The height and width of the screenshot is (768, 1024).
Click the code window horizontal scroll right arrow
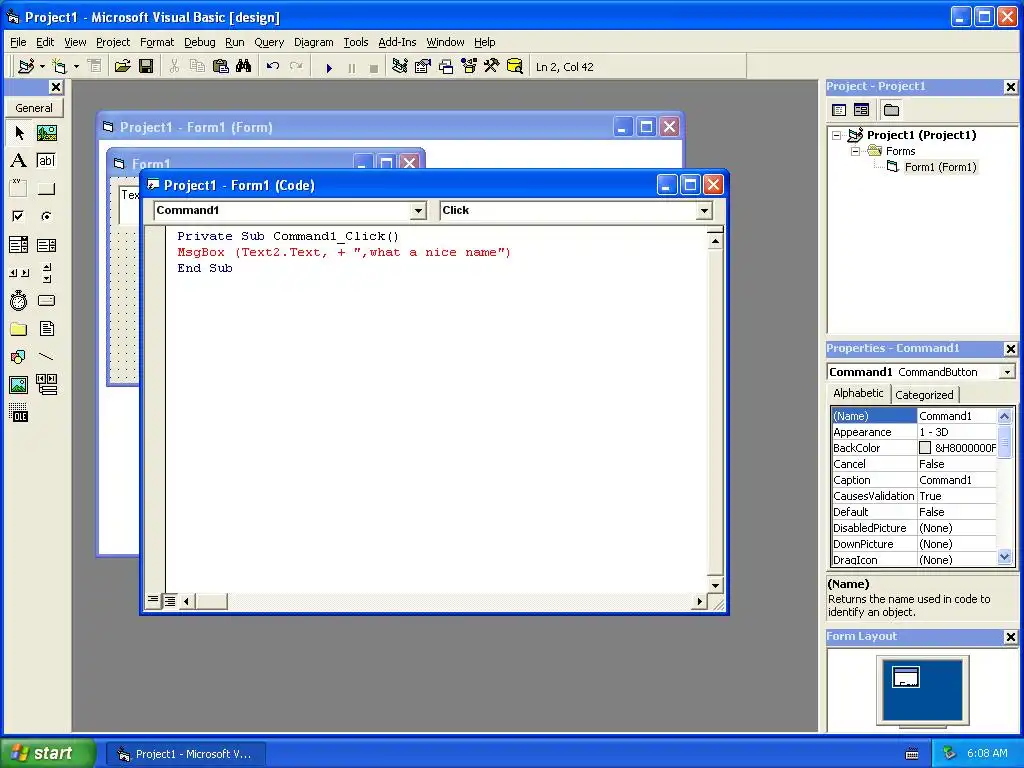click(x=699, y=601)
